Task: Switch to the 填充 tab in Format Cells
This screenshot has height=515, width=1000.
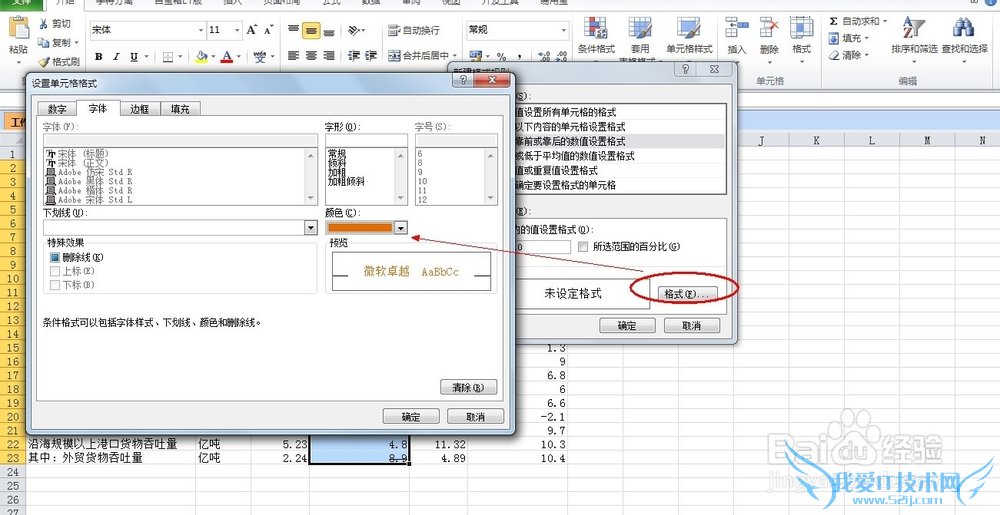Action: [x=180, y=110]
